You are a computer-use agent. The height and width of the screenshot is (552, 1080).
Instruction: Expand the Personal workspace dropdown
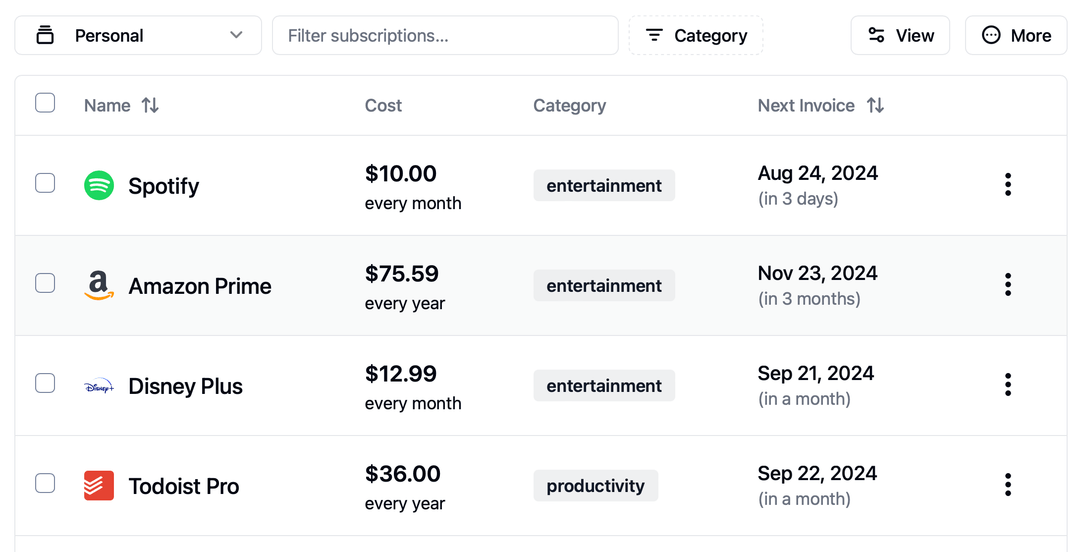click(138, 36)
